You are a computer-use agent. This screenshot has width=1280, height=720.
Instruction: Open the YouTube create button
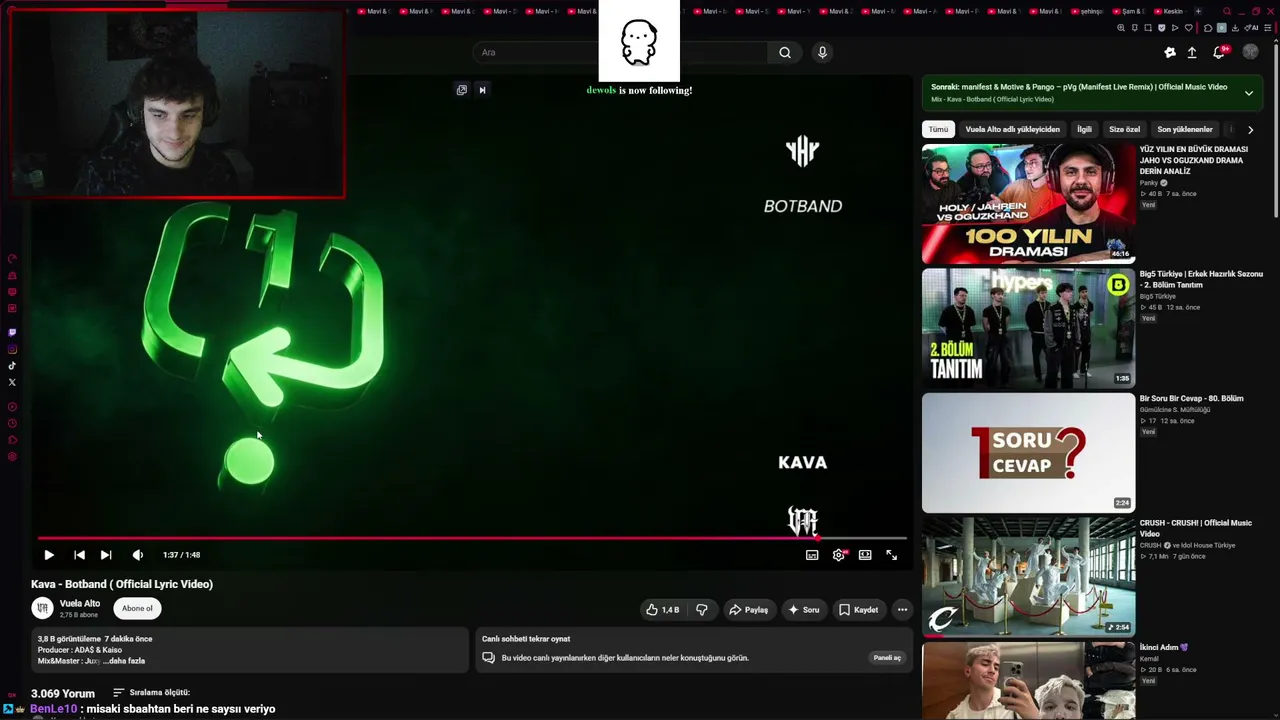(1170, 52)
